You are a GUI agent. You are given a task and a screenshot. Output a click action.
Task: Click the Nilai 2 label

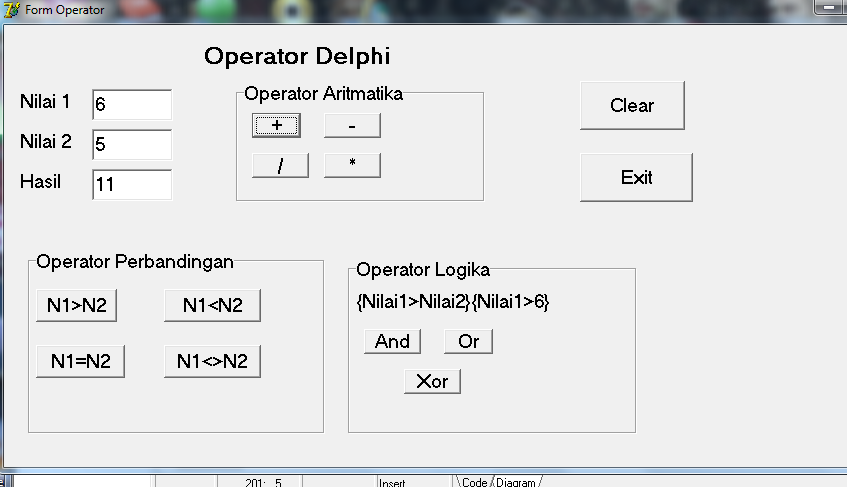click(45, 141)
